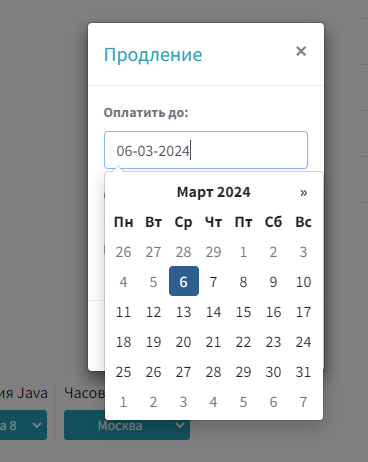Choose March 11 in the calendar
368x462 pixels.
point(123,312)
